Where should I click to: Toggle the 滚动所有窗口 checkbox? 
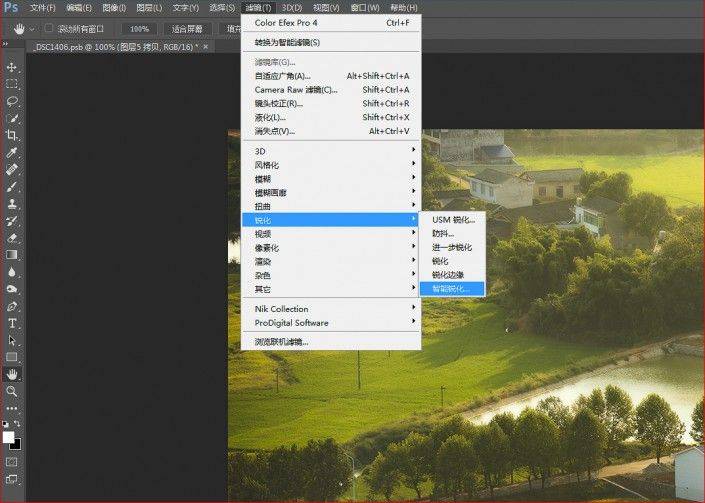[49, 28]
